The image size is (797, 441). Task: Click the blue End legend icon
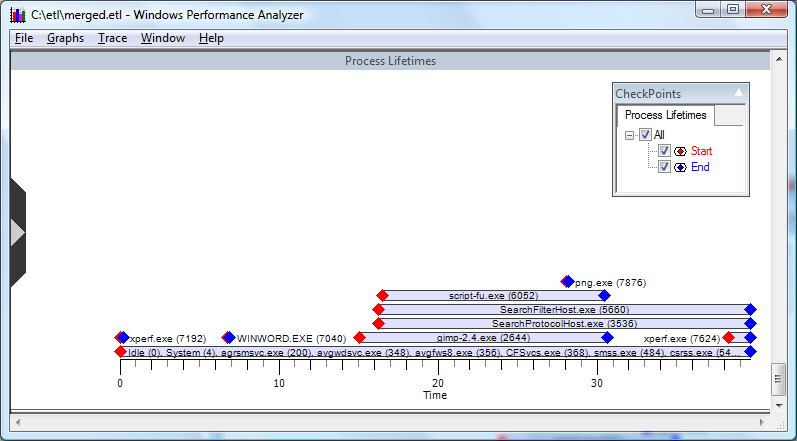[680, 168]
